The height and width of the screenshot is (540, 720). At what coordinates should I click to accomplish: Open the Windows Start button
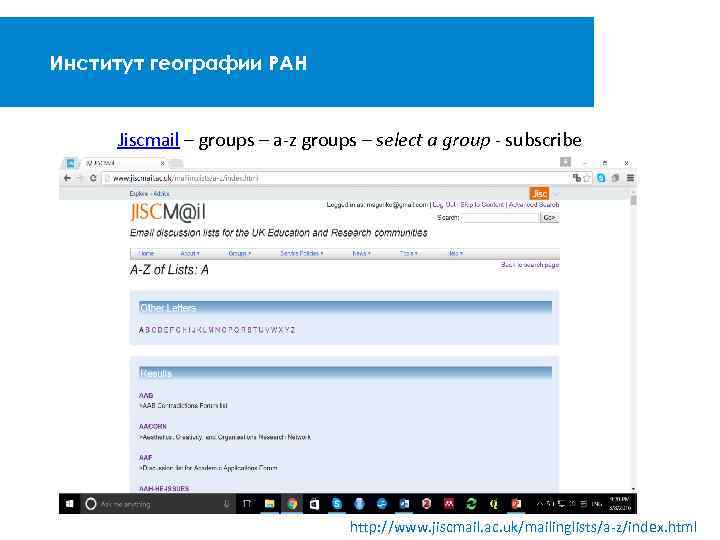click(70, 504)
